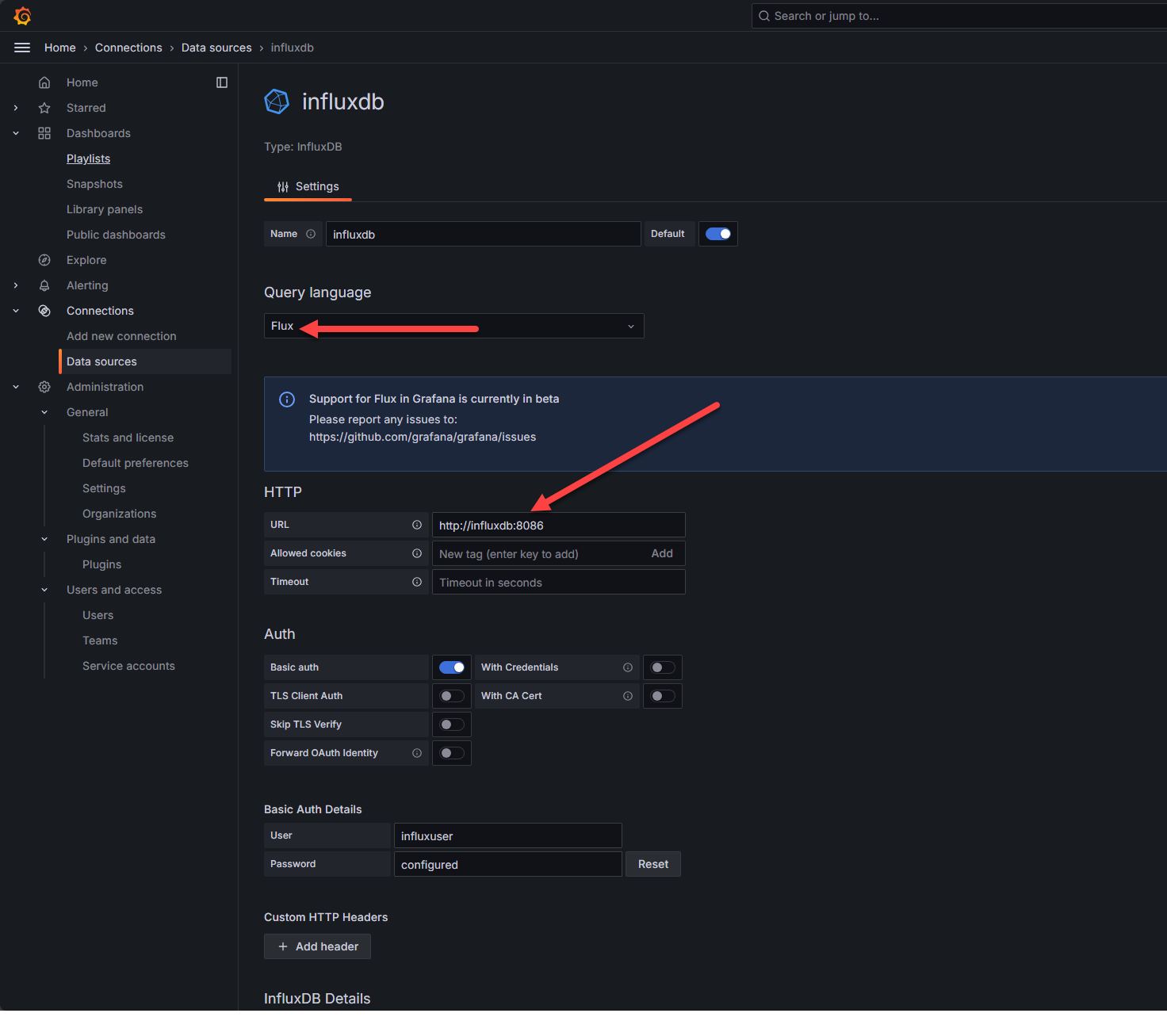Click the info icon in Flux beta notice
The height and width of the screenshot is (1036, 1167).
pos(287,399)
